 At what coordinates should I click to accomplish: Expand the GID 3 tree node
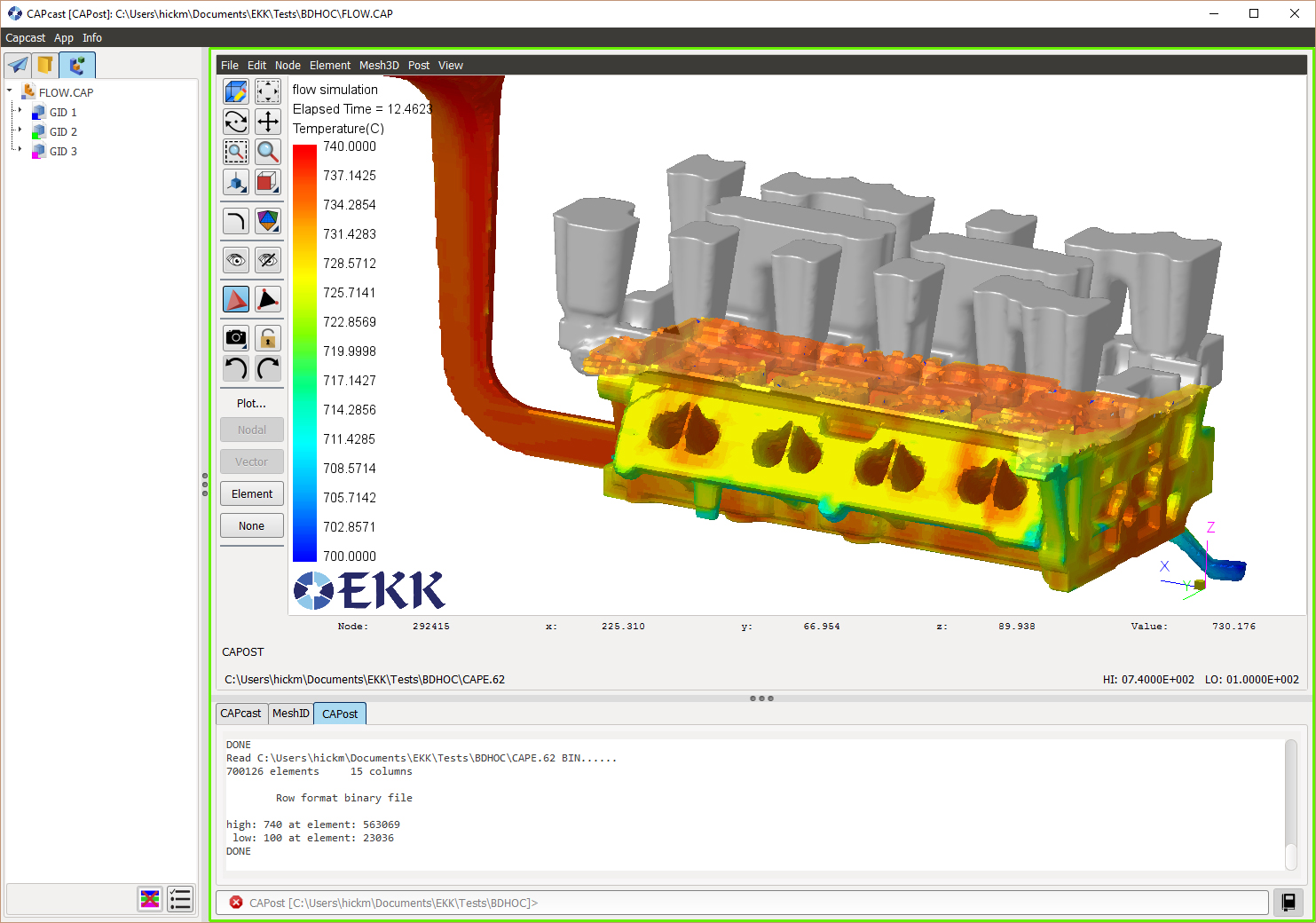[20, 150]
